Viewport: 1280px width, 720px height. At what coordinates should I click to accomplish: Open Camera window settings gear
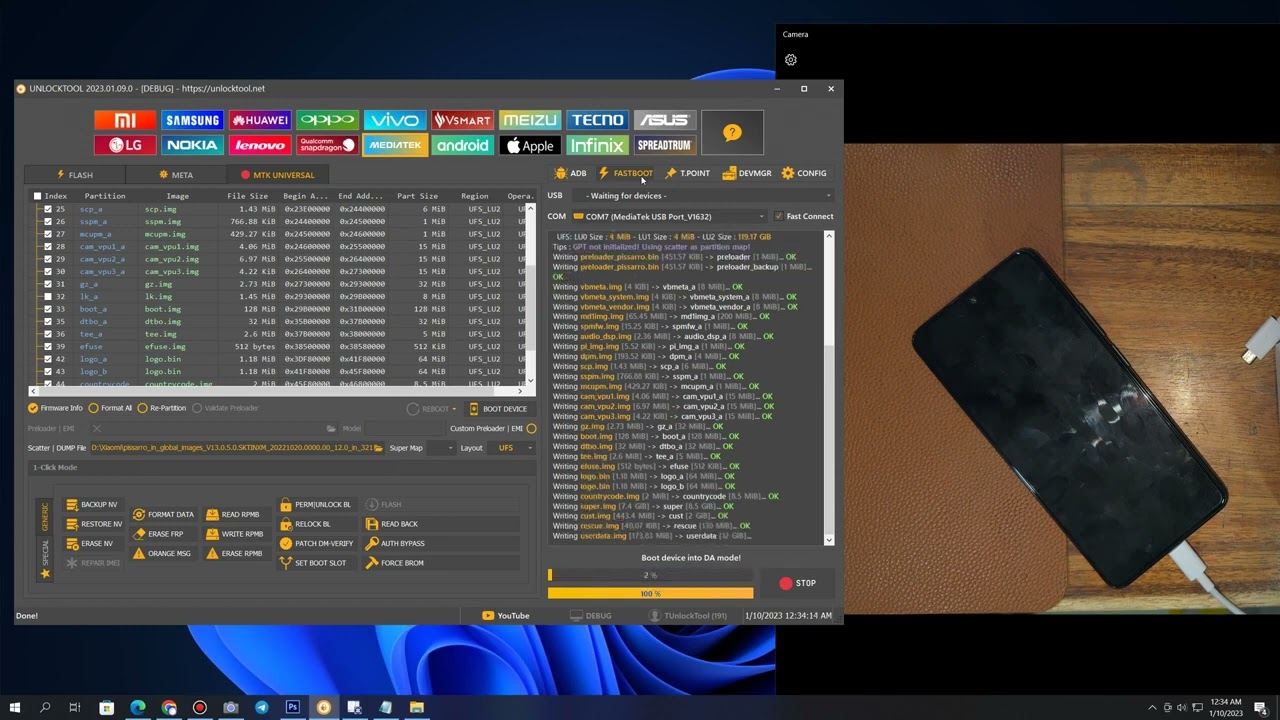(x=791, y=60)
